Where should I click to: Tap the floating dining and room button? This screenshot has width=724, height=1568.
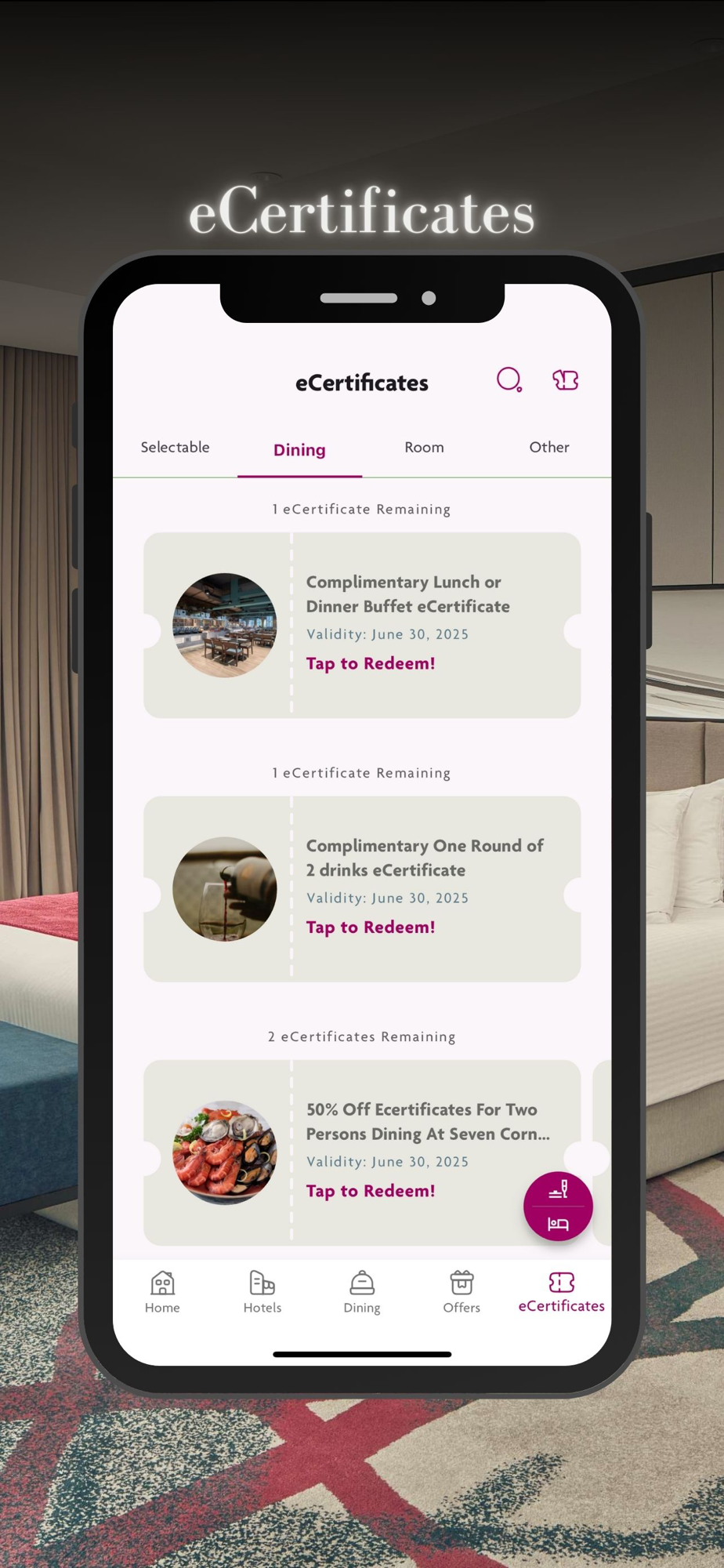[558, 1206]
